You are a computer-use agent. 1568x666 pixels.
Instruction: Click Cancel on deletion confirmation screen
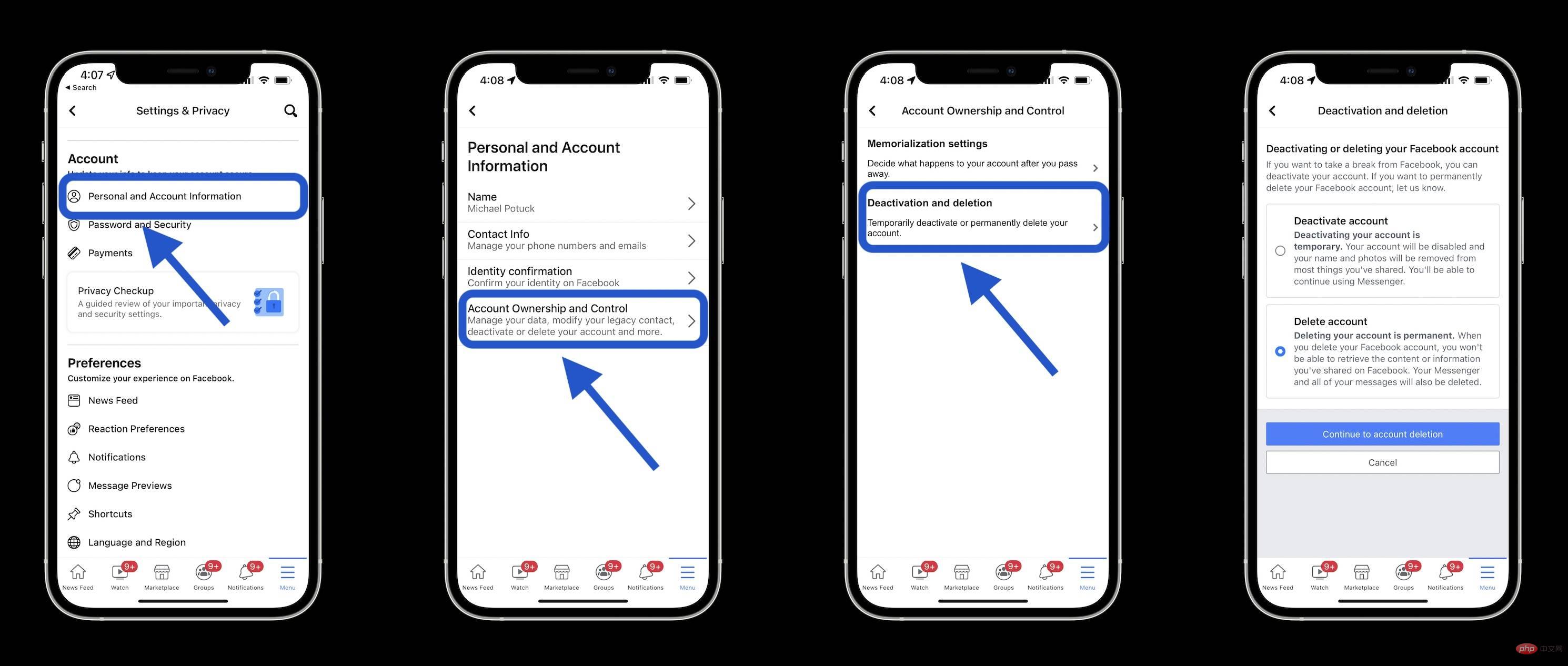(x=1382, y=462)
